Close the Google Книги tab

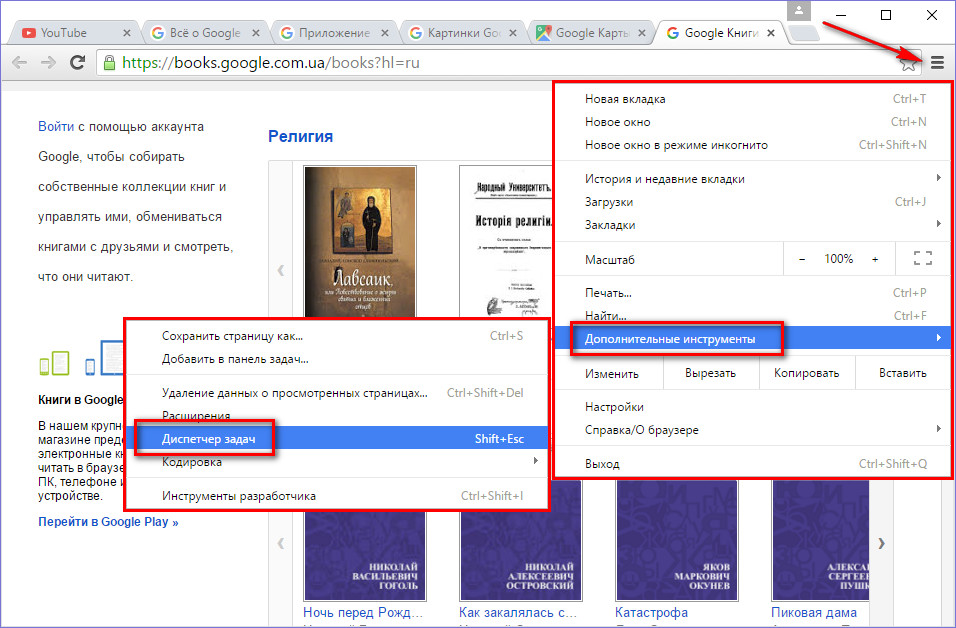[x=771, y=33]
